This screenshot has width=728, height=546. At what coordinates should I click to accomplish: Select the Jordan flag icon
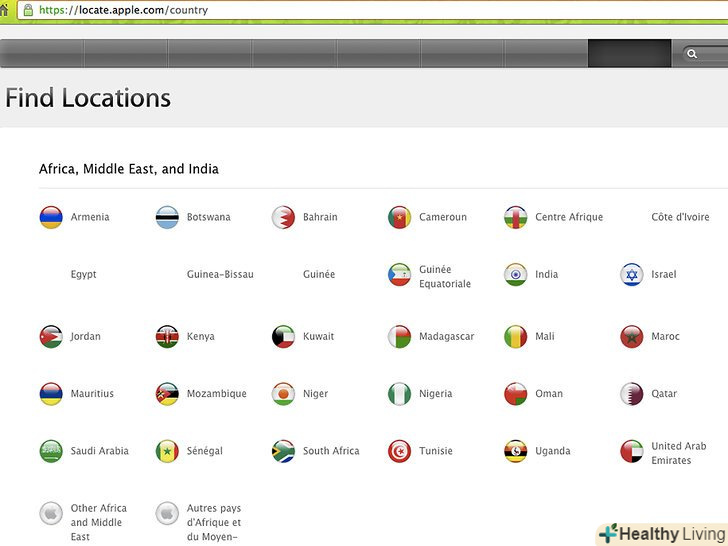[51, 337]
